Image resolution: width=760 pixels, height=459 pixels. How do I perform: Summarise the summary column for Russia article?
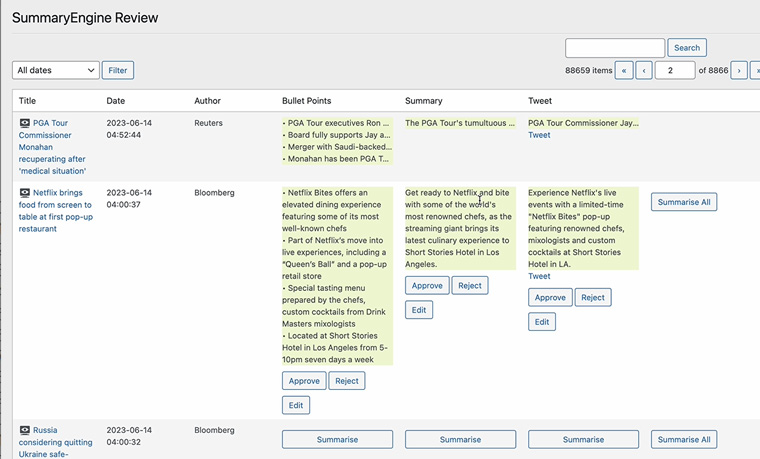[460, 440]
